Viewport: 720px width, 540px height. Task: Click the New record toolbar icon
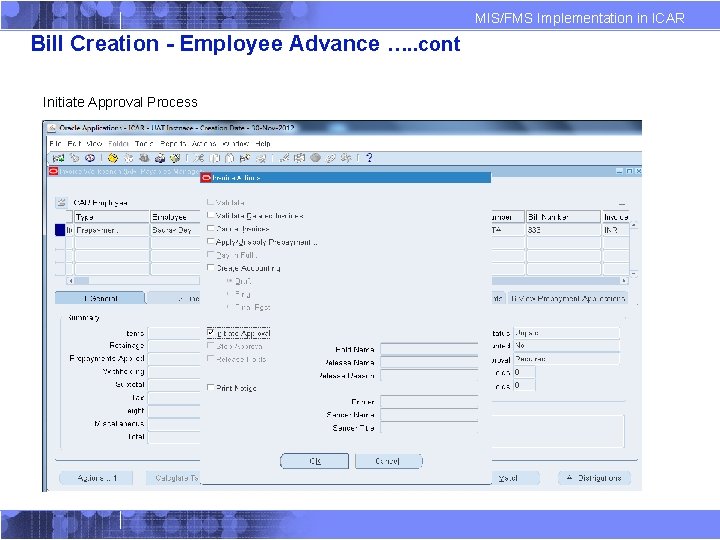click(x=58, y=158)
